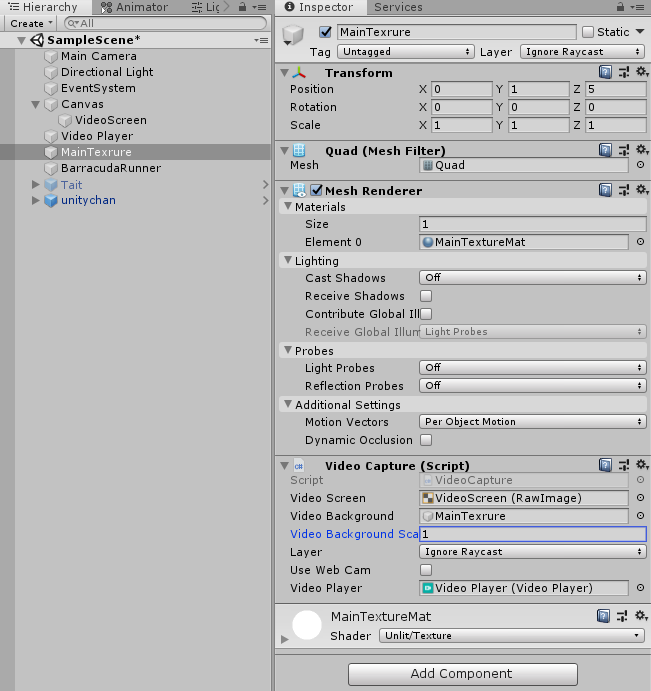
Task: Select BarracudaRunner in the hierarchy
Action: [x=111, y=168]
